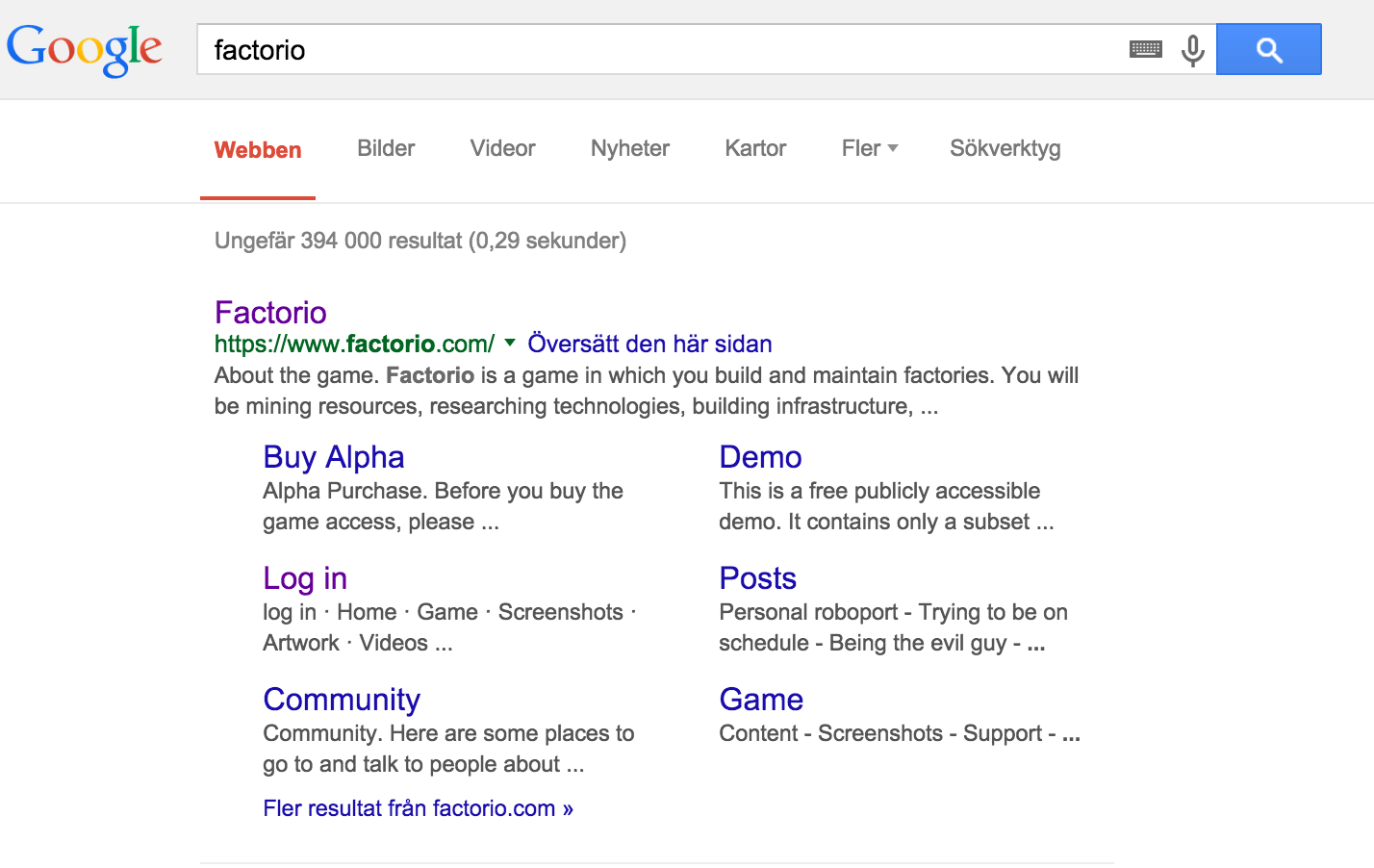Screen dimensions: 1374x868
Task: Start voice search with microphone icon
Action: point(1193,50)
